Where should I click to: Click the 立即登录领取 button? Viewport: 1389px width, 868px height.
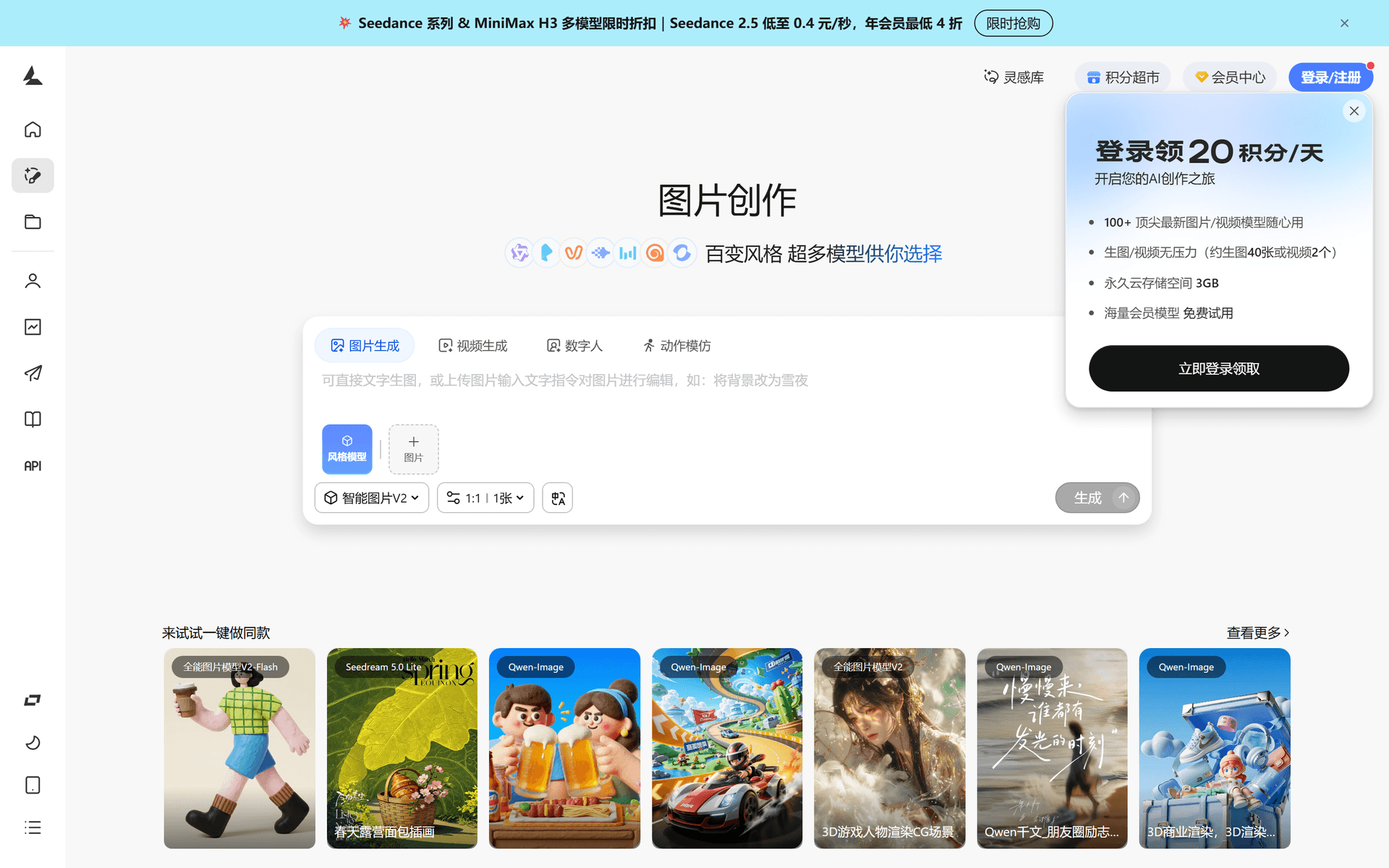[x=1219, y=368]
